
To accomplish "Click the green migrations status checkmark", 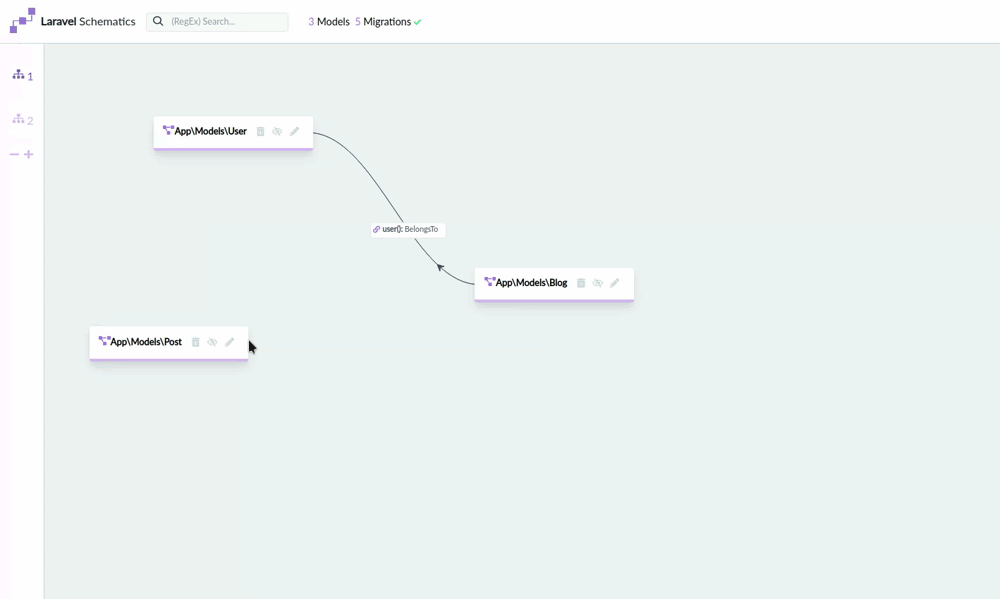I will click(418, 22).
